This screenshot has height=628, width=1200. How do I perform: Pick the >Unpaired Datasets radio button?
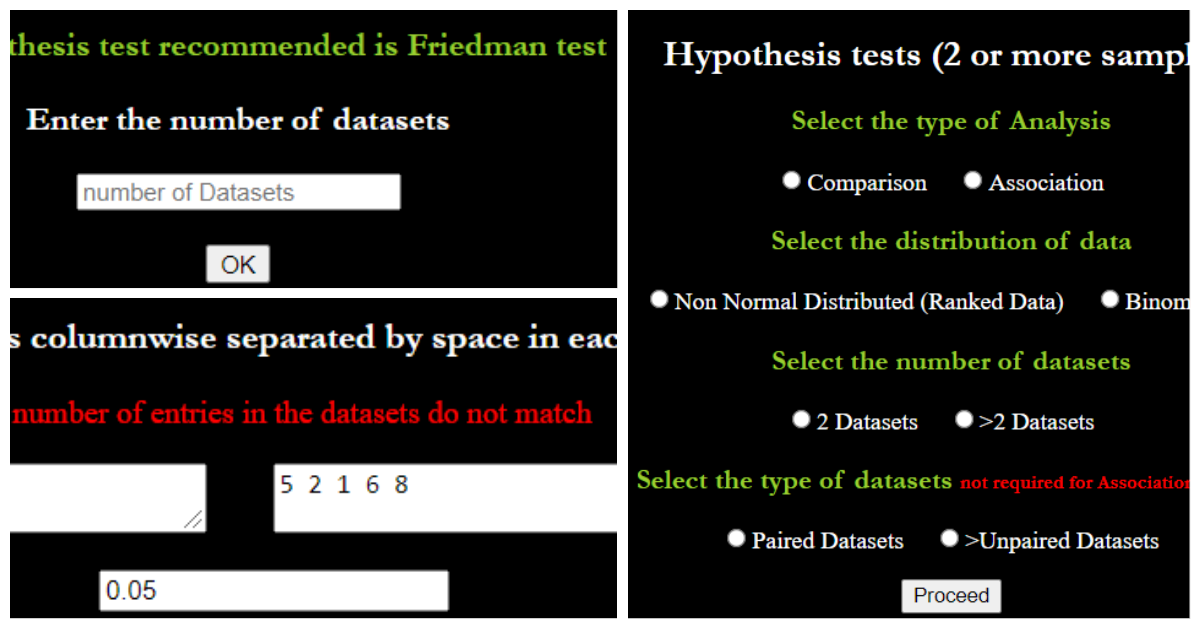[x=950, y=539]
